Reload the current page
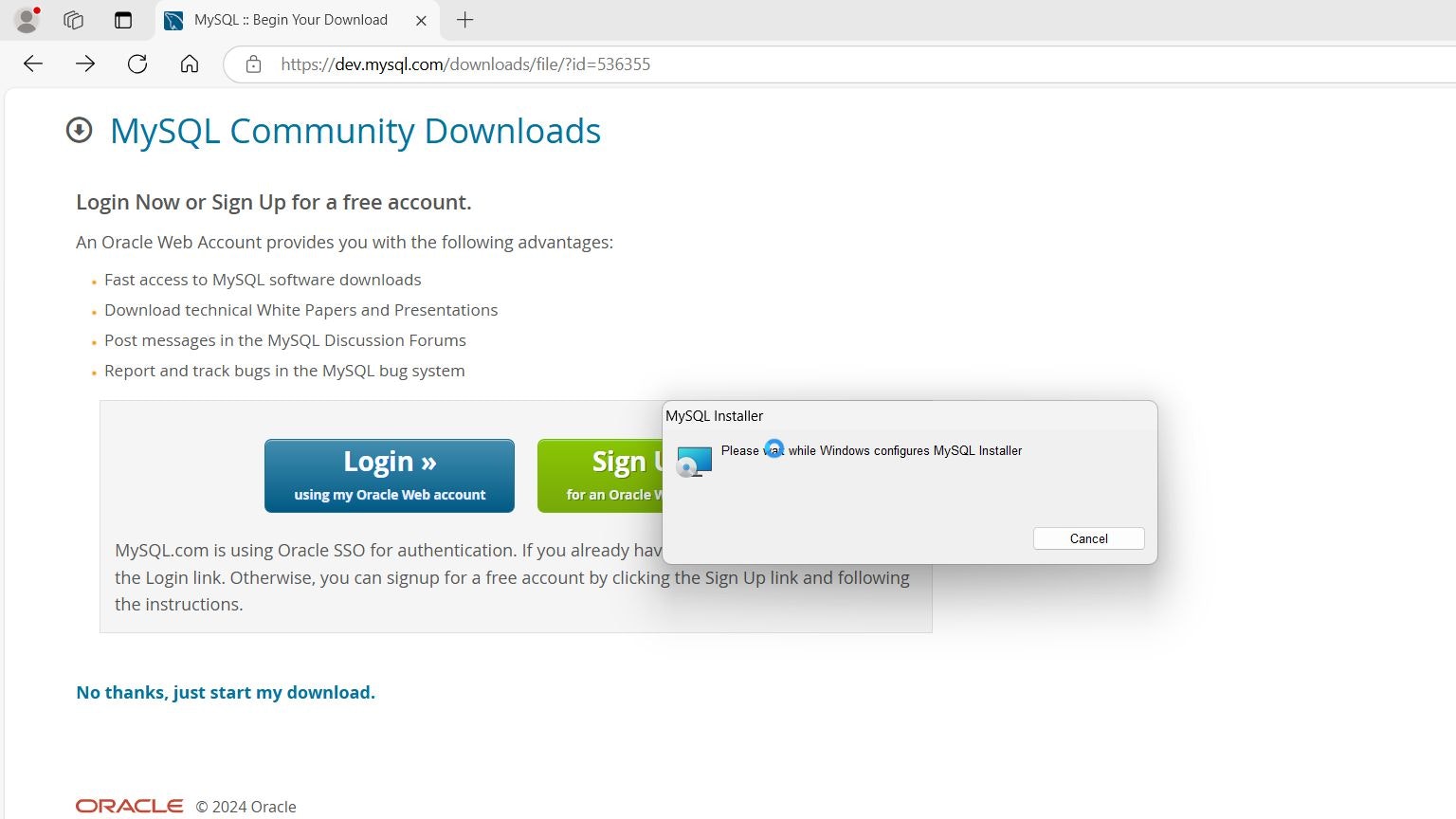1456x819 pixels. pyautogui.click(x=137, y=64)
